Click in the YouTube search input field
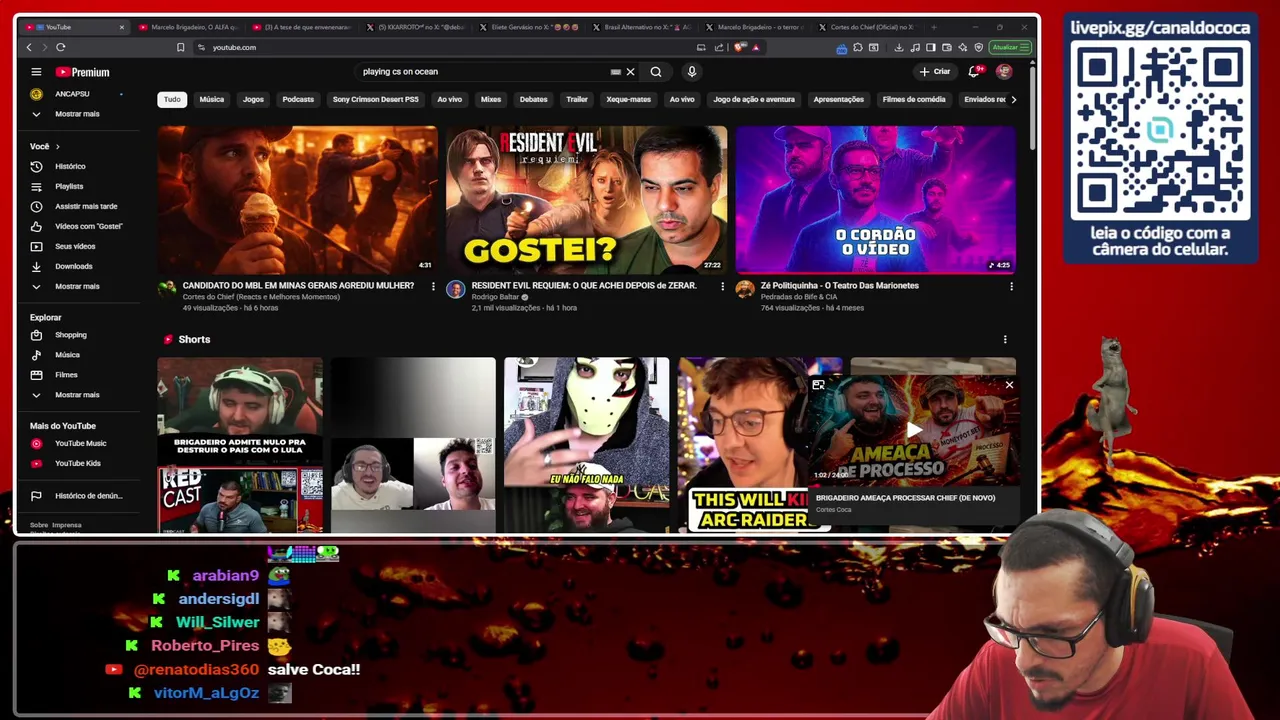Image resolution: width=1280 pixels, height=720 pixels. (480, 72)
